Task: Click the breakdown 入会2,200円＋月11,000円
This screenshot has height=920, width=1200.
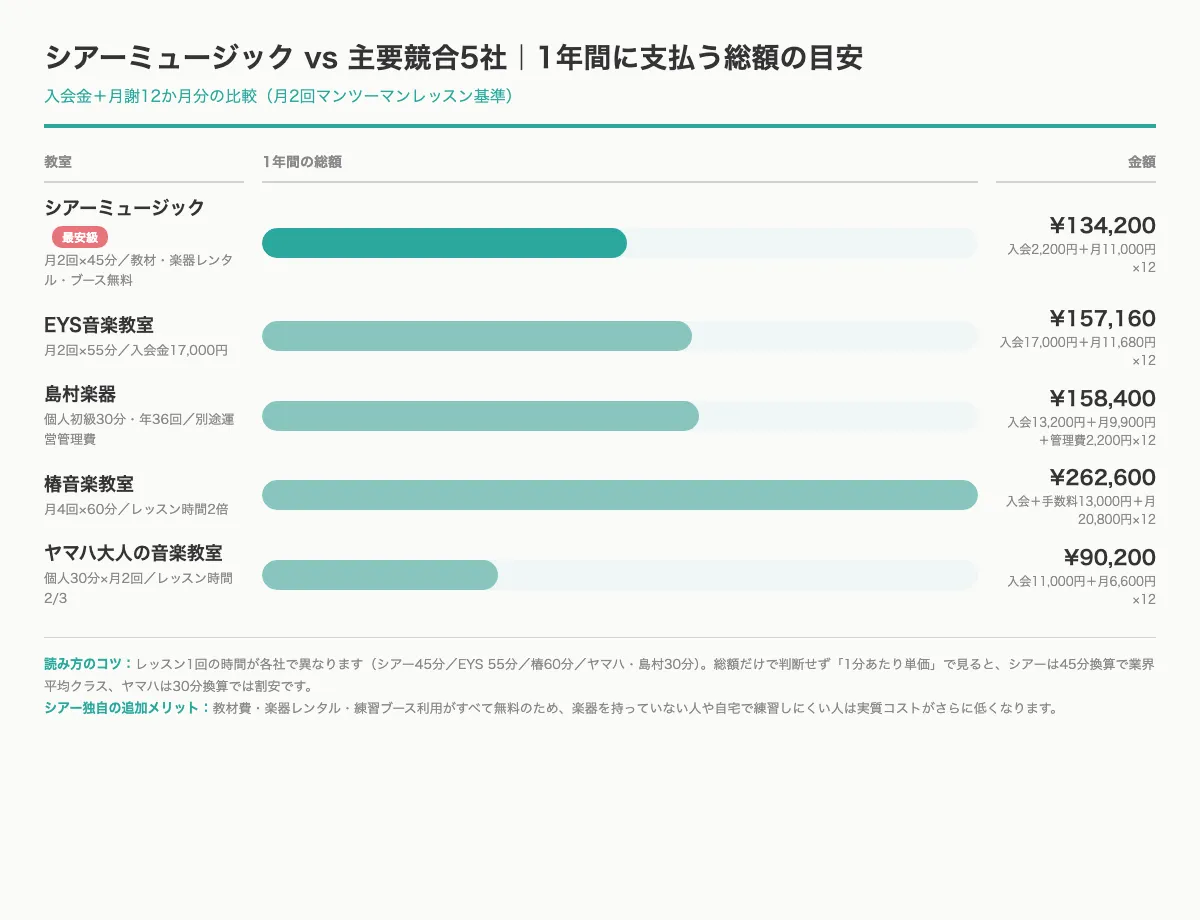Action: click(1081, 258)
